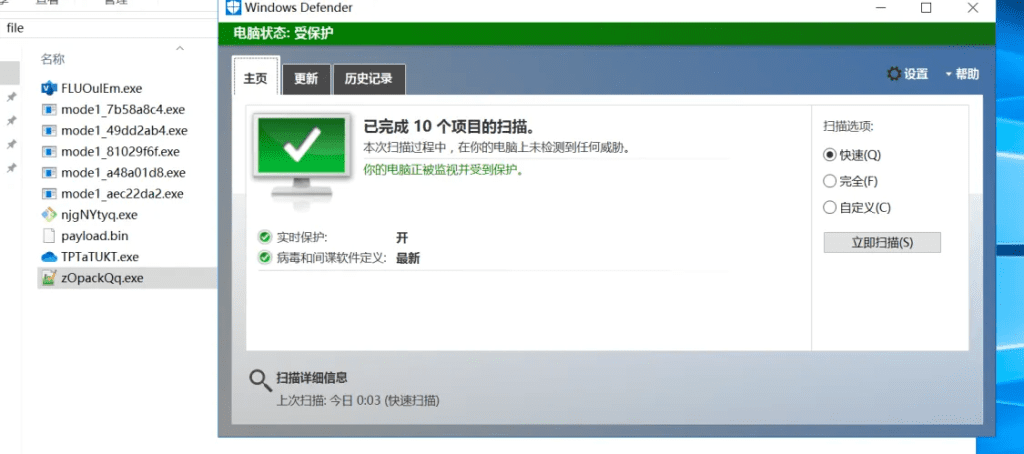1024x454 pixels.
Task: Click the njgNYtyq.exe file icon
Action: click(49, 214)
